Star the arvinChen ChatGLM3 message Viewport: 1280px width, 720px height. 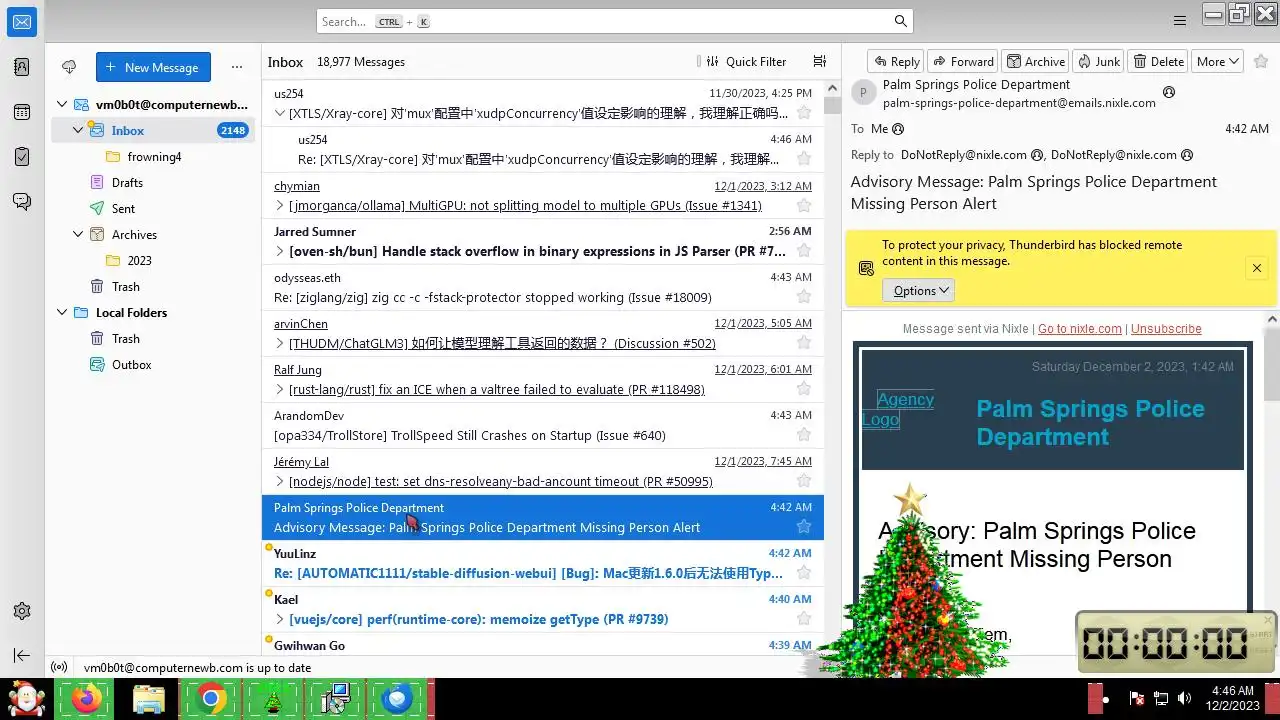coord(803,343)
